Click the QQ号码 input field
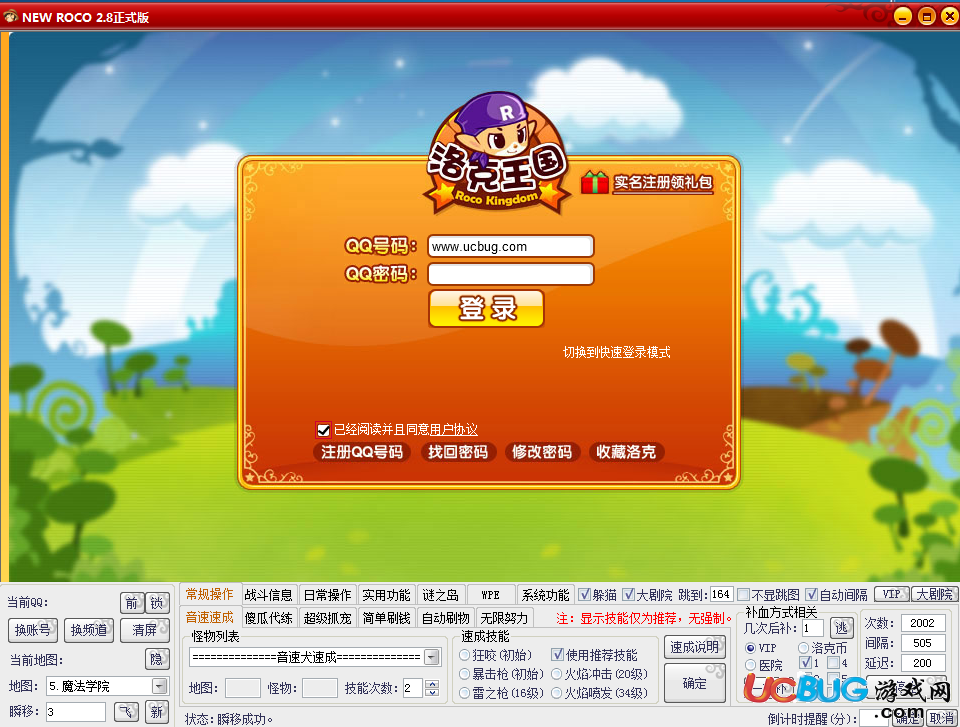The image size is (960, 727). 511,246
